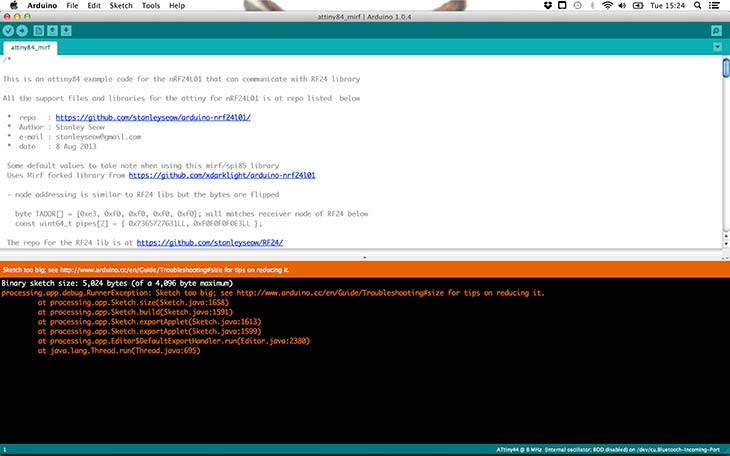The height and width of the screenshot is (456, 730).
Task: Click the 'e-mail : stanleyseow@gmail.com' line
Action: [x=74, y=137]
